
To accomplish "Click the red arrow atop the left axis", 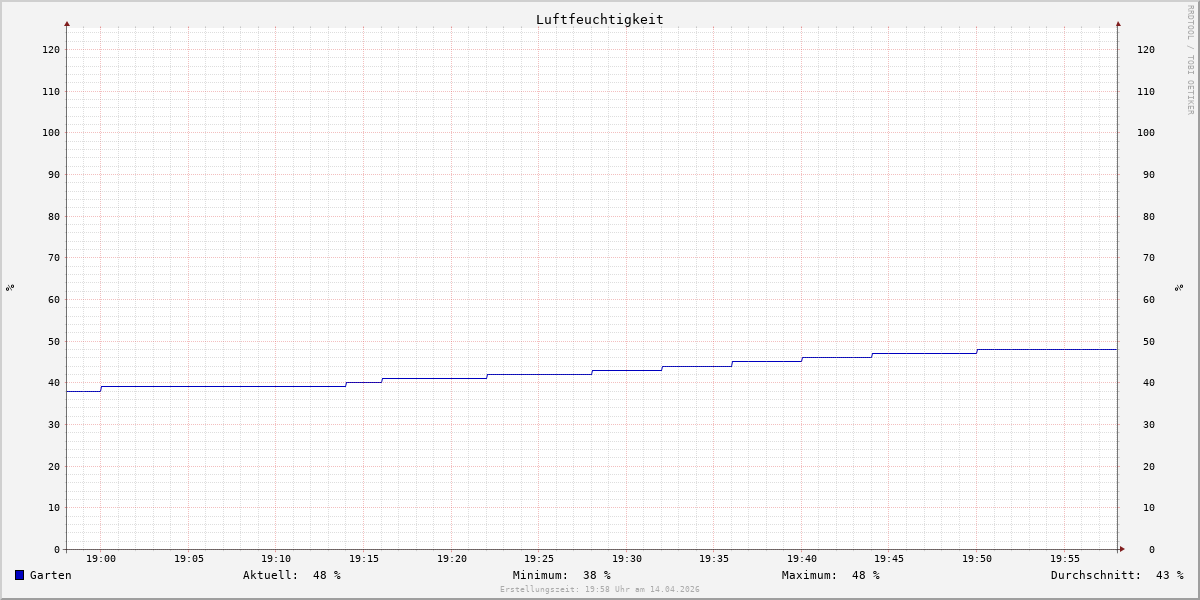I will click(x=67, y=23).
